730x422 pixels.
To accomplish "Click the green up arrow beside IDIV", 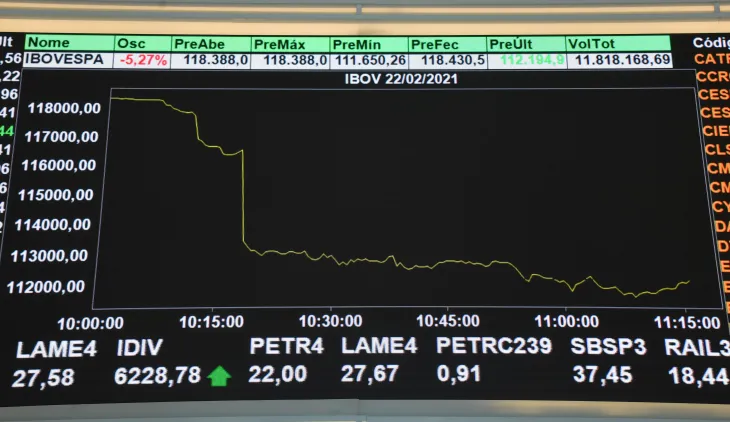I will (x=219, y=376).
